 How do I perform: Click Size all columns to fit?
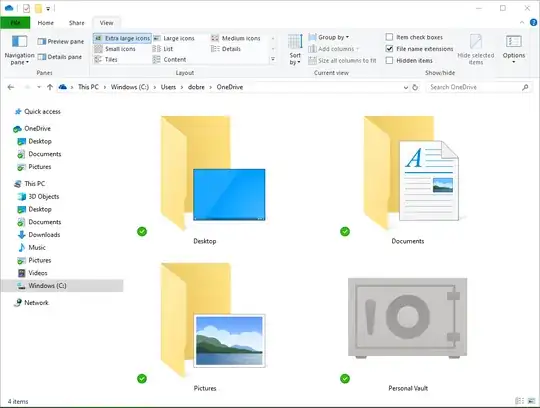point(342,61)
